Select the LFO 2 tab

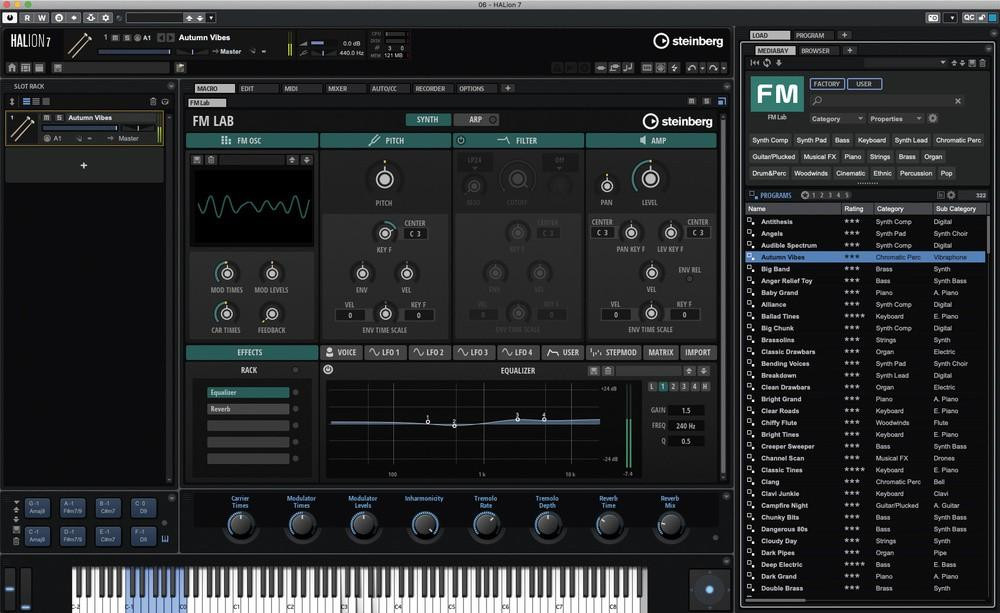tap(432, 352)
